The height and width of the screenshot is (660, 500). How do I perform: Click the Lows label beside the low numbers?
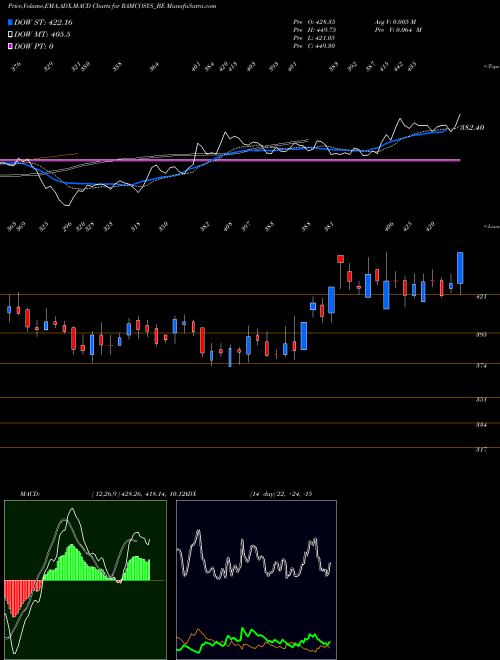point(492,226)
